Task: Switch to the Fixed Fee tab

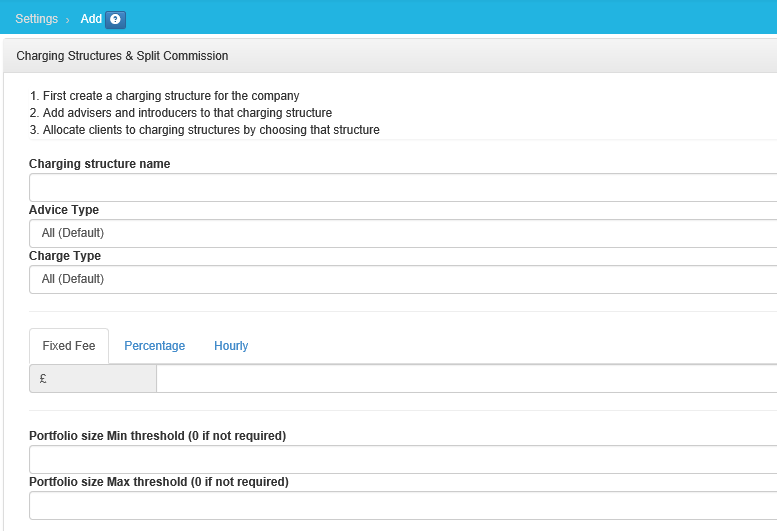Action: [x=69, y=346]
